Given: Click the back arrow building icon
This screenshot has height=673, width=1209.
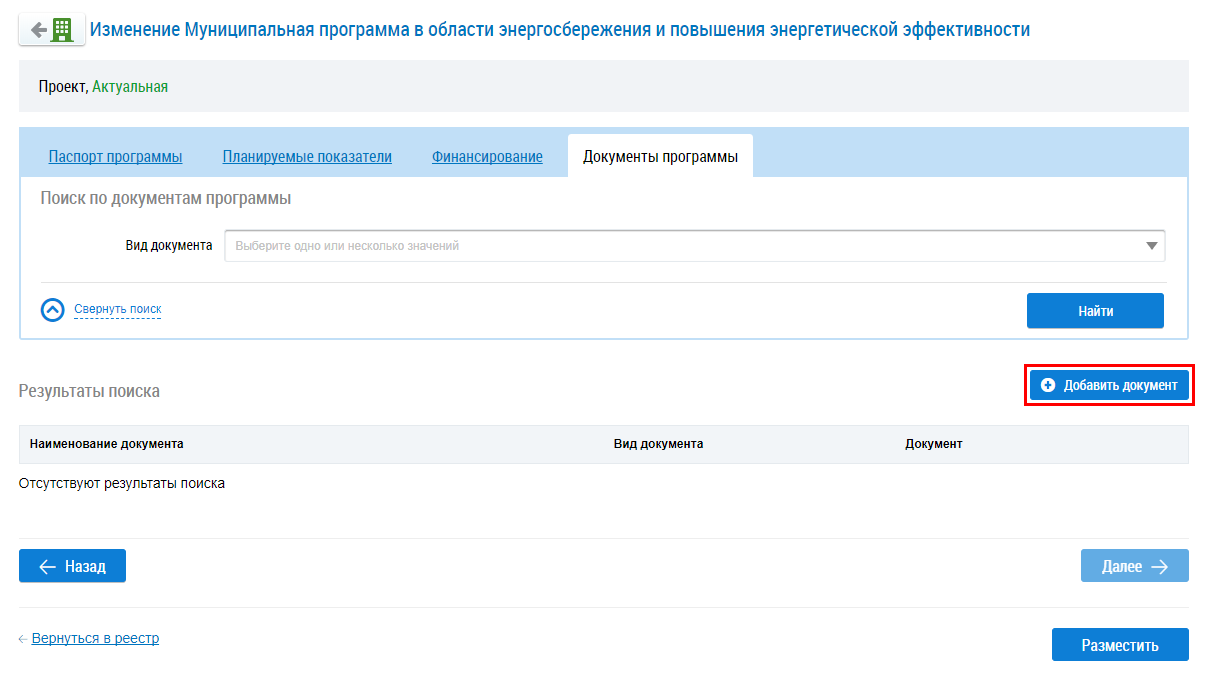Looking at the screenshot, I should click(51, 30).
